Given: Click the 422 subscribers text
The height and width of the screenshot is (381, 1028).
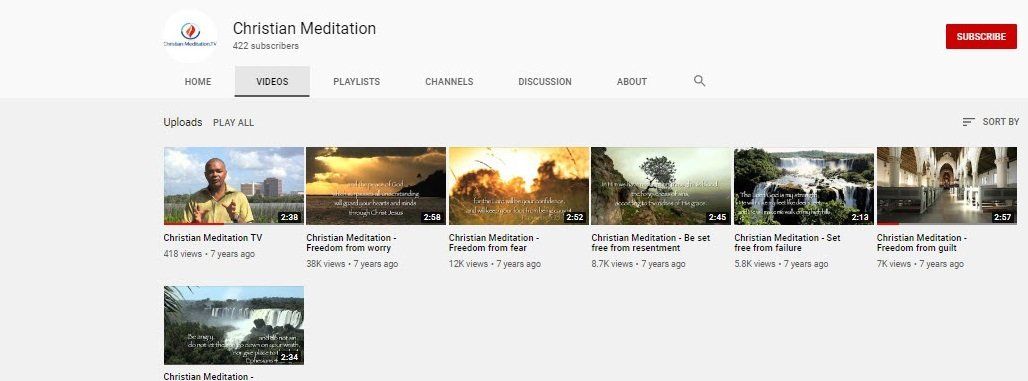Looking at the screenshot, I should click(266, 46).
